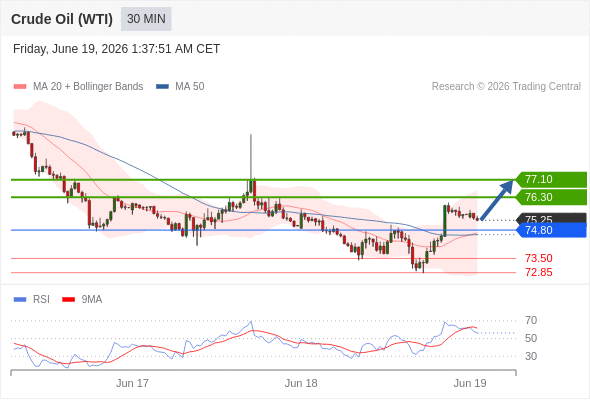Select the green 77.10 resistance price tag
590x400 pixels.
[551, 179]
